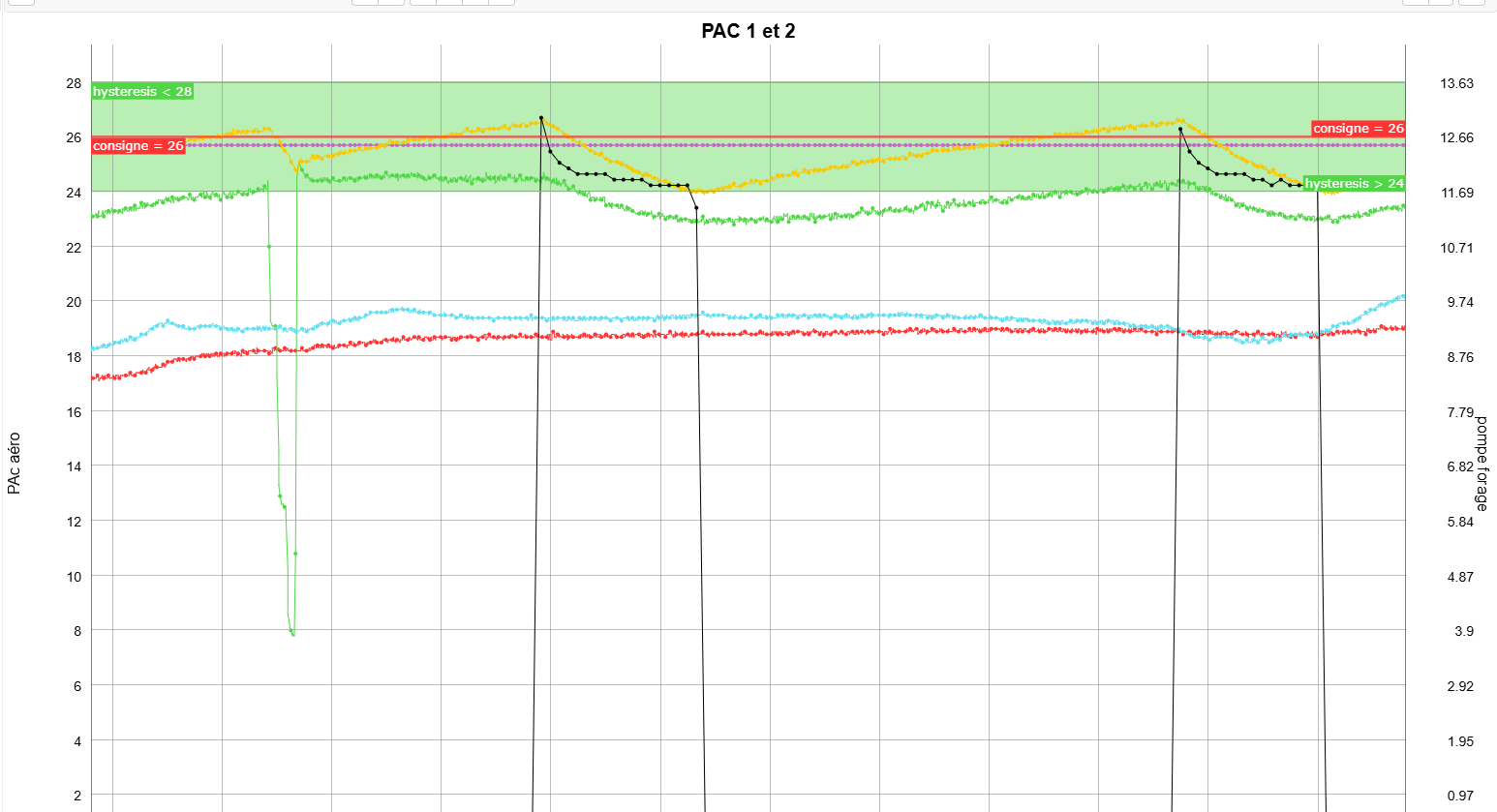Select the green "hysteresis > 24" label

coord(1354,184)
